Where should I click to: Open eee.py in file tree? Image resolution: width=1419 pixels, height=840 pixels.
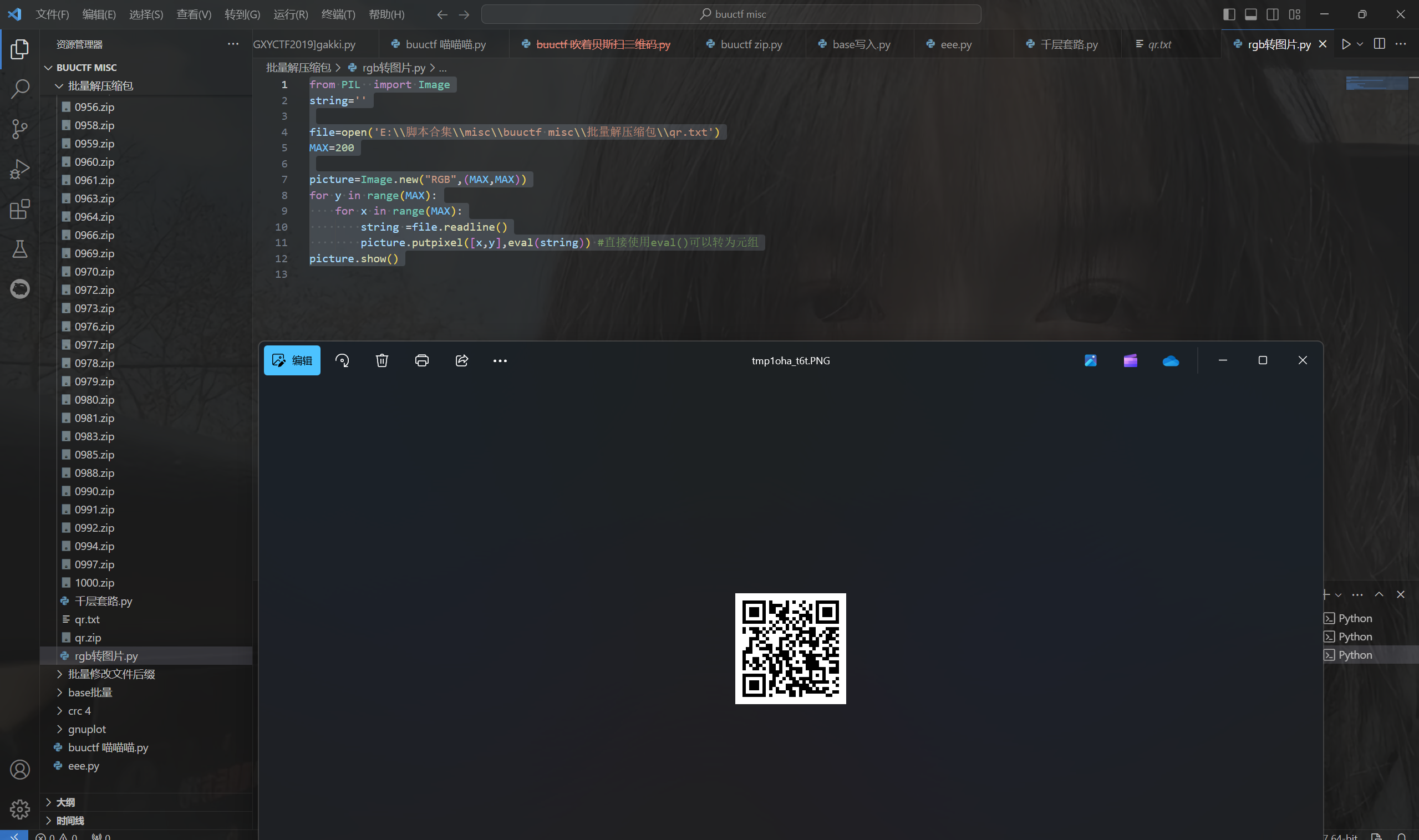[x=146, y=766]
